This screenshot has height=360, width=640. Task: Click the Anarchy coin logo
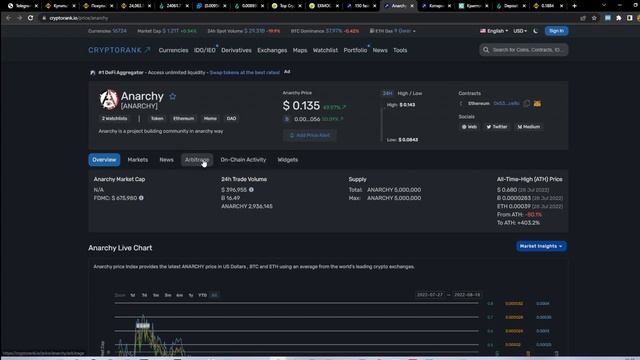pos(109,99)
